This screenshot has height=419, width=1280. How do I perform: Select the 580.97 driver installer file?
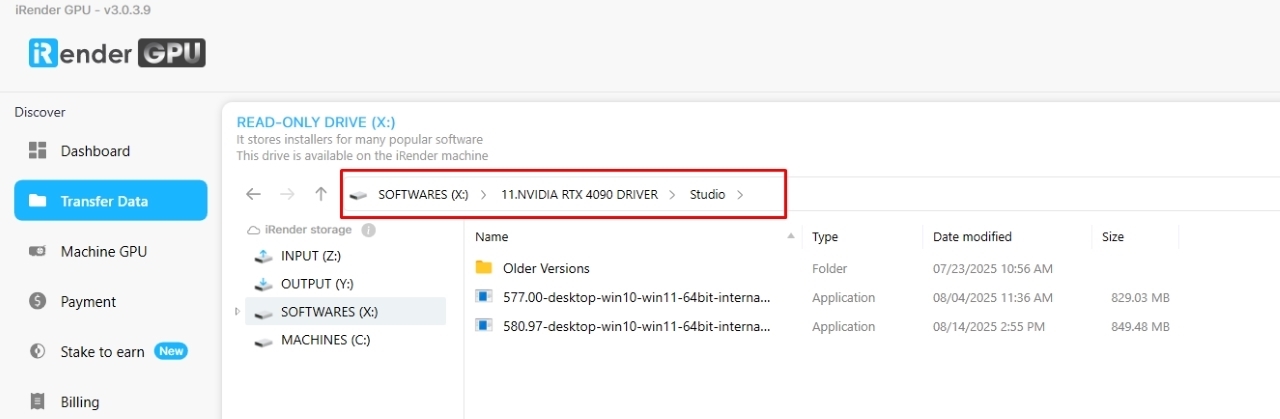click(636, 326)
